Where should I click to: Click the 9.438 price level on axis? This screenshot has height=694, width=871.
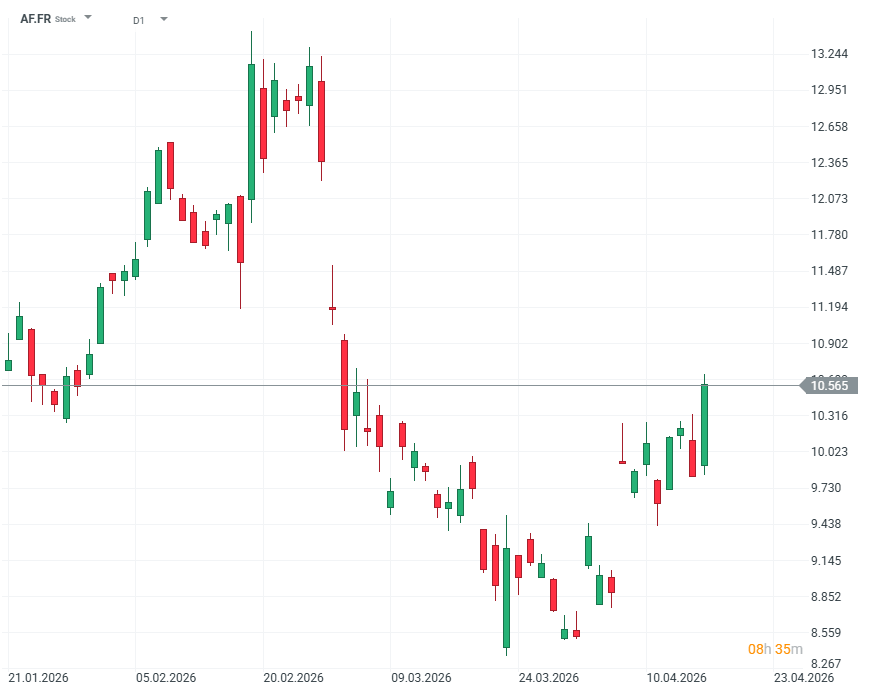tap(831, 524)
